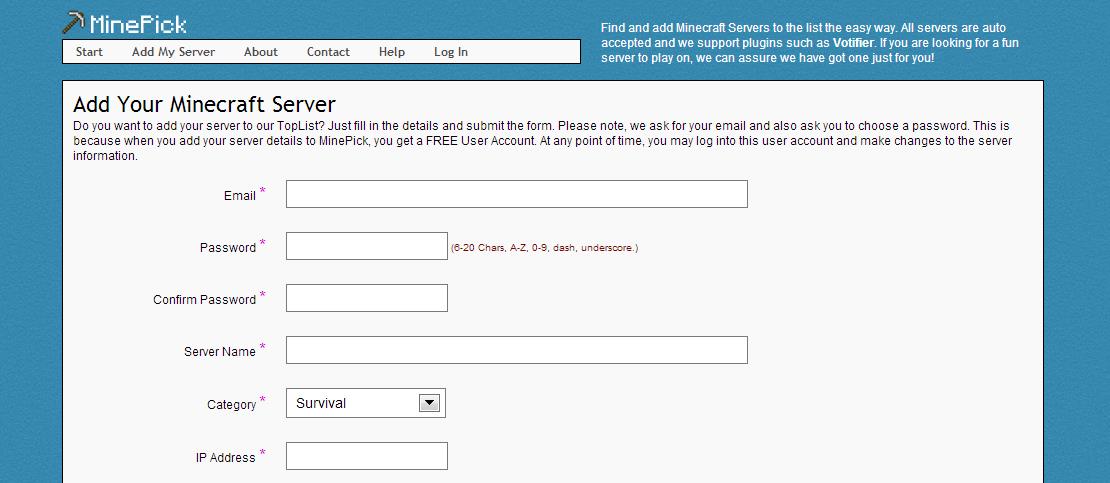The width and height of the screenshot is (1110, 483).
Task: Focus the Email input field
Action: 516,194
